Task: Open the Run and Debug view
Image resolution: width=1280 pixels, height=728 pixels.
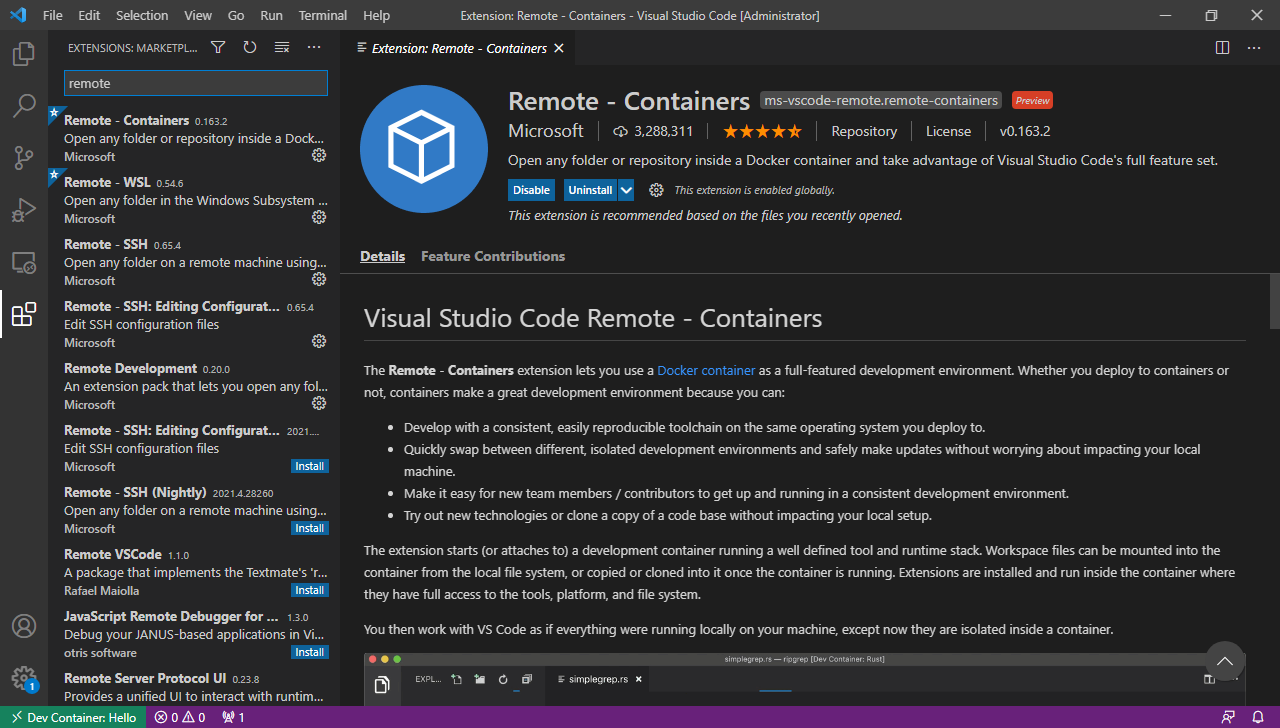Action: coord(24,210)
